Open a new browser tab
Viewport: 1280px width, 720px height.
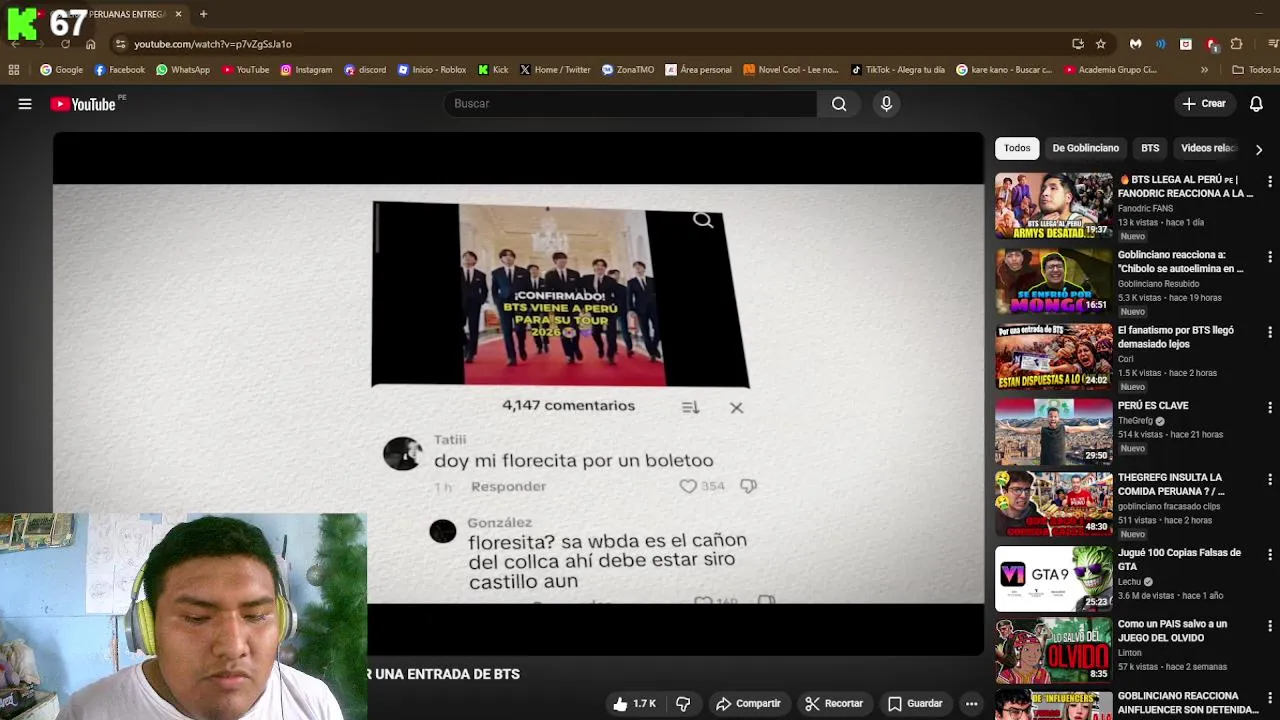pos(203,14)
